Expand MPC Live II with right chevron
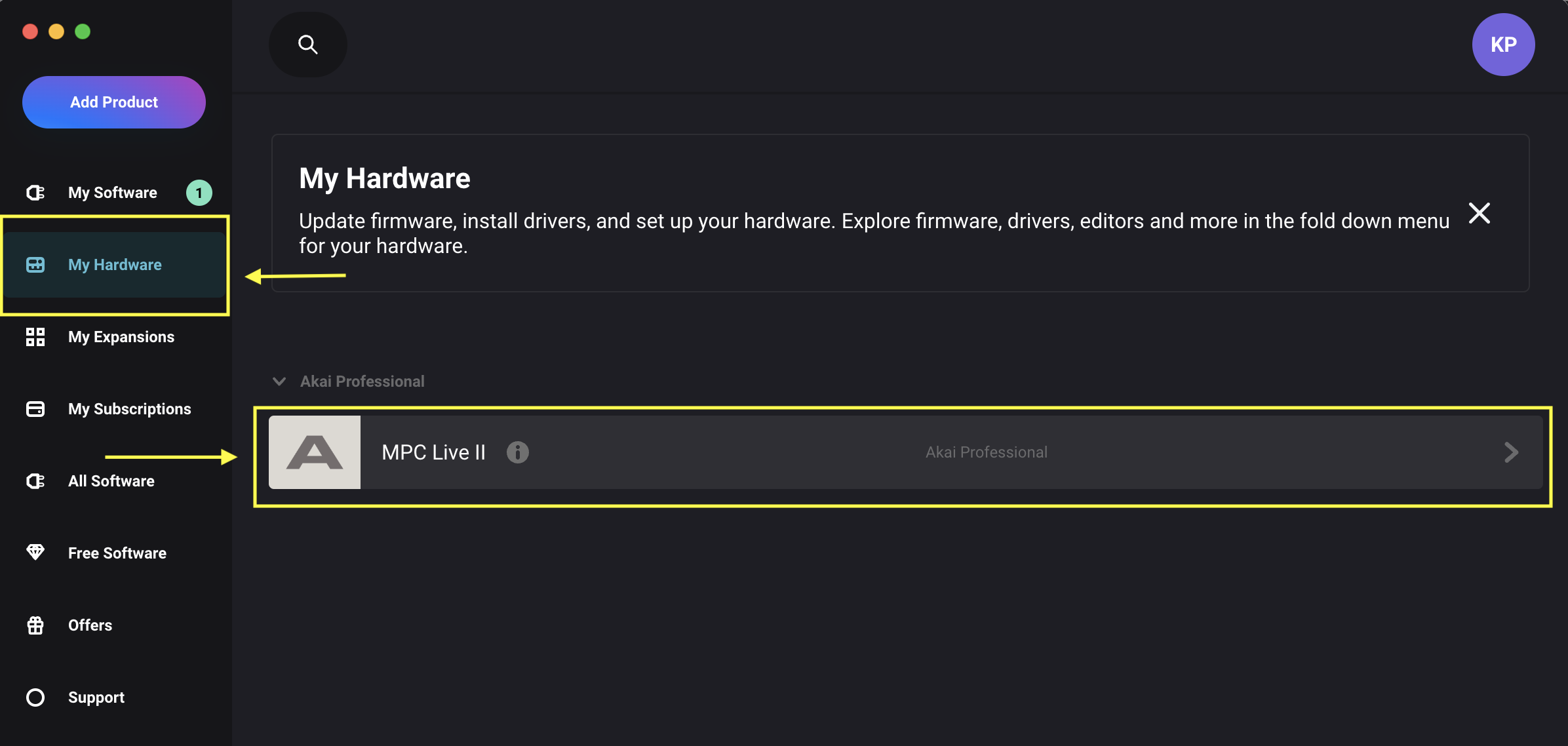Image resolution: width=1568 pixels, height=746 pixels. click(x=1511, y=452)
